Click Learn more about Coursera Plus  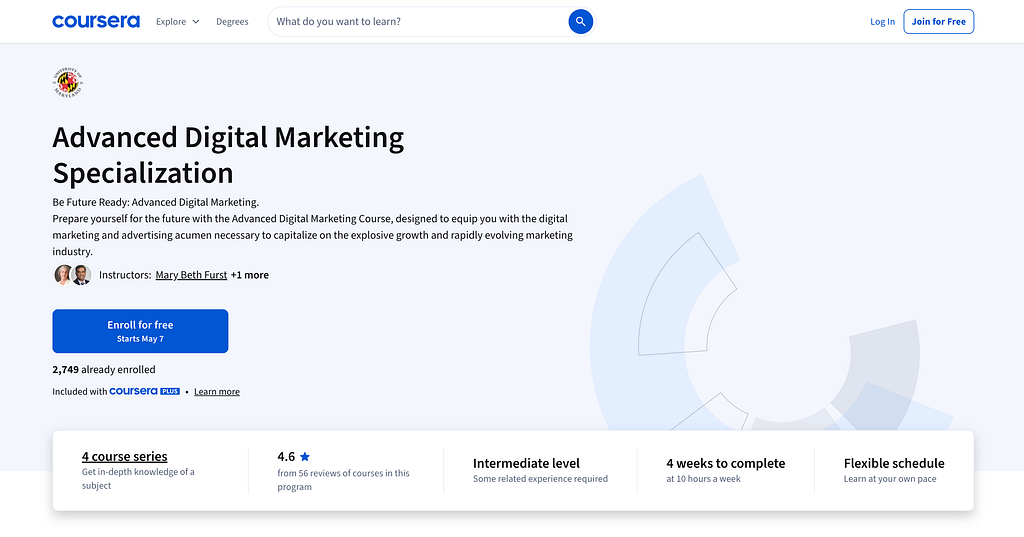tap(217, 392)
